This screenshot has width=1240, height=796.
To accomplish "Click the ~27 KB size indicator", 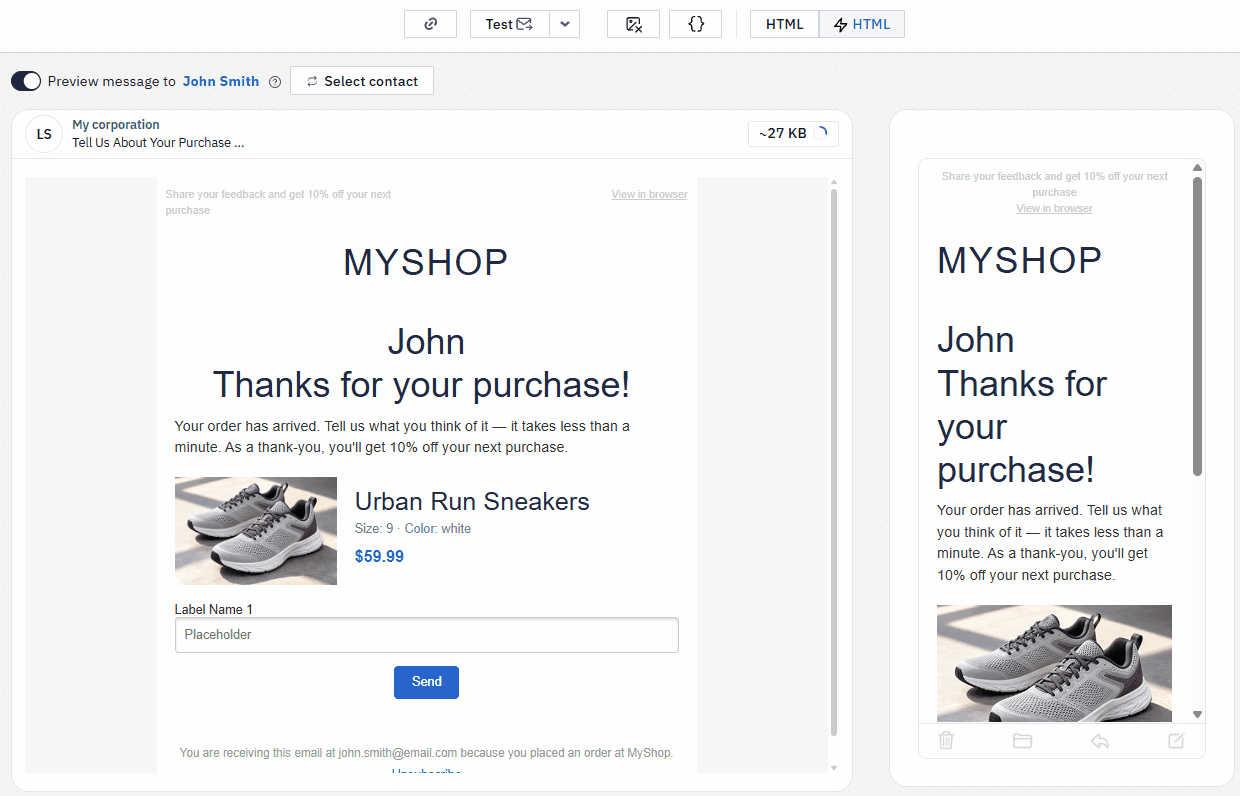I will [793, 133].
